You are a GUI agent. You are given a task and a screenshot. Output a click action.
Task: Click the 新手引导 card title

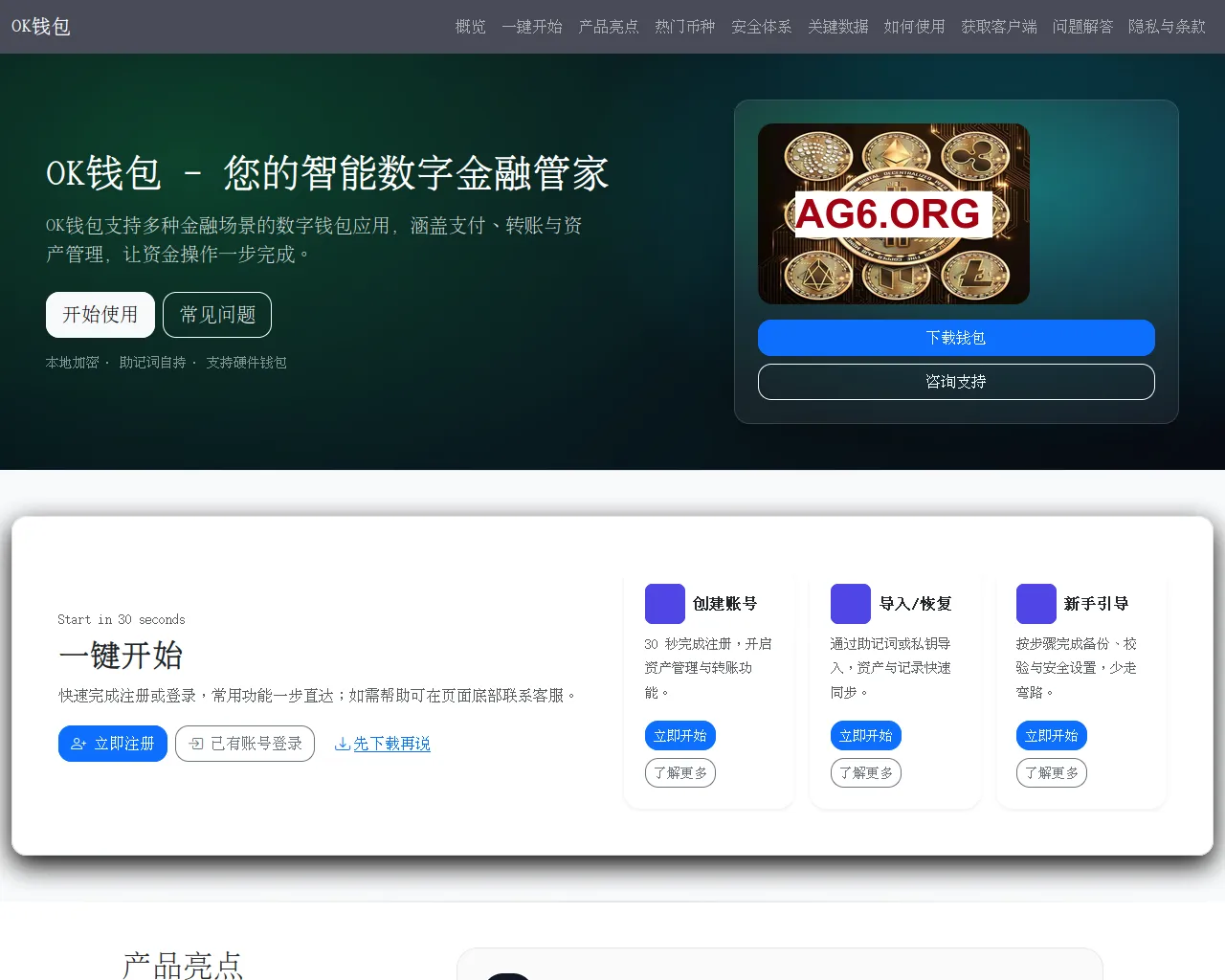[1097, 604]
